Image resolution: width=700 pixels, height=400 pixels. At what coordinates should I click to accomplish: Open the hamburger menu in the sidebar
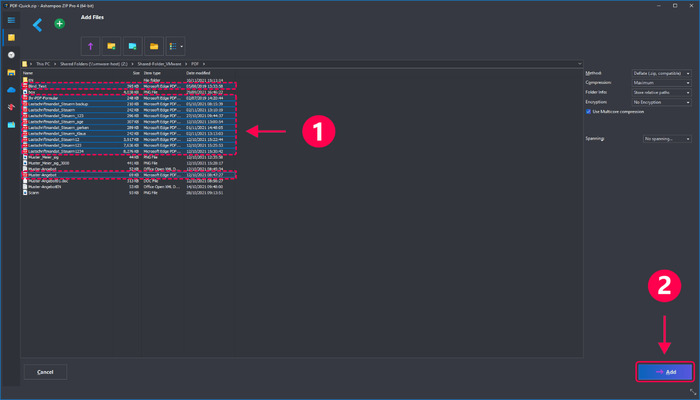[x=11, y=21]
